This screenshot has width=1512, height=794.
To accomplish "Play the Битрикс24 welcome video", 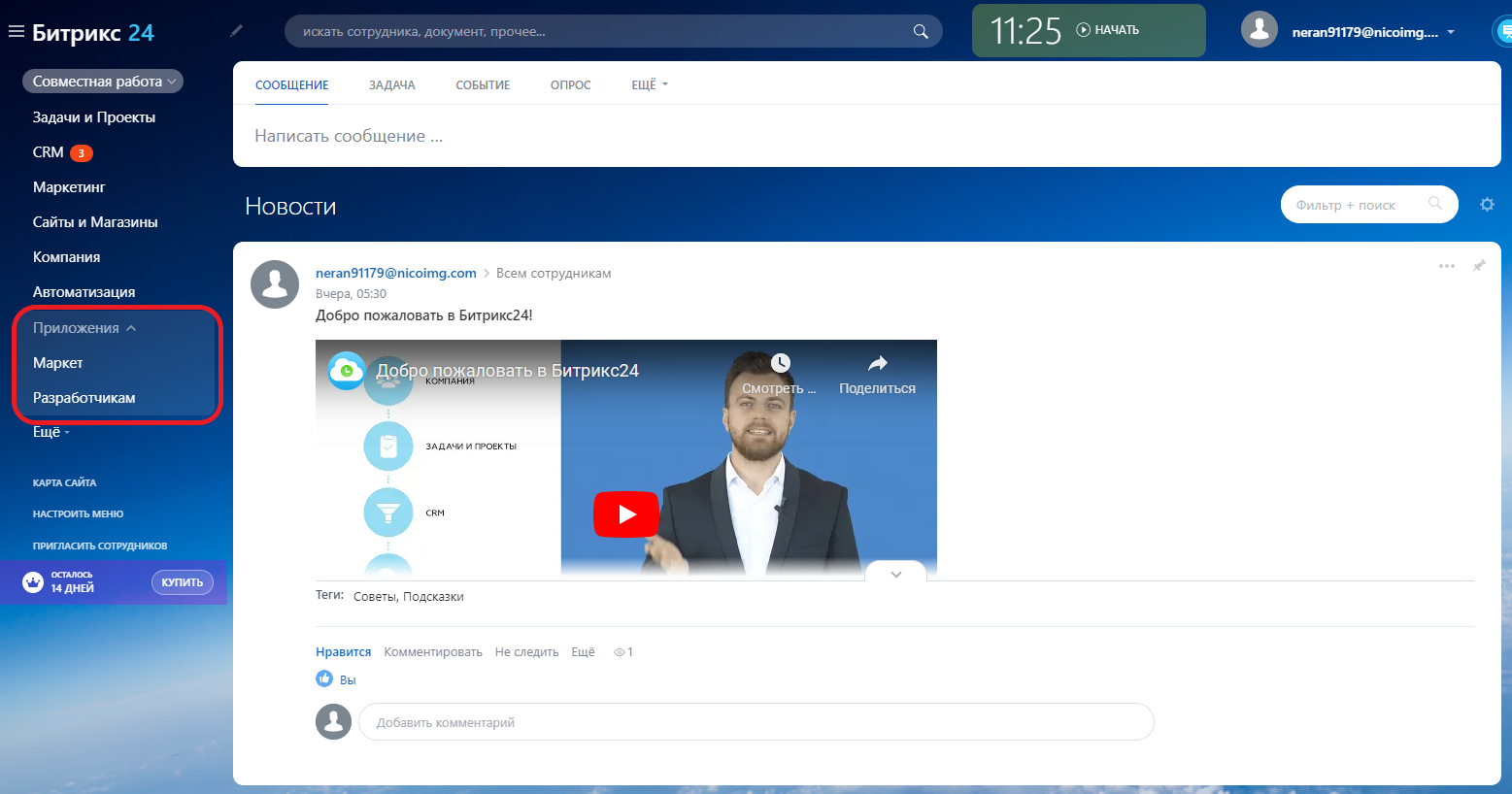I will coord(626,513).
